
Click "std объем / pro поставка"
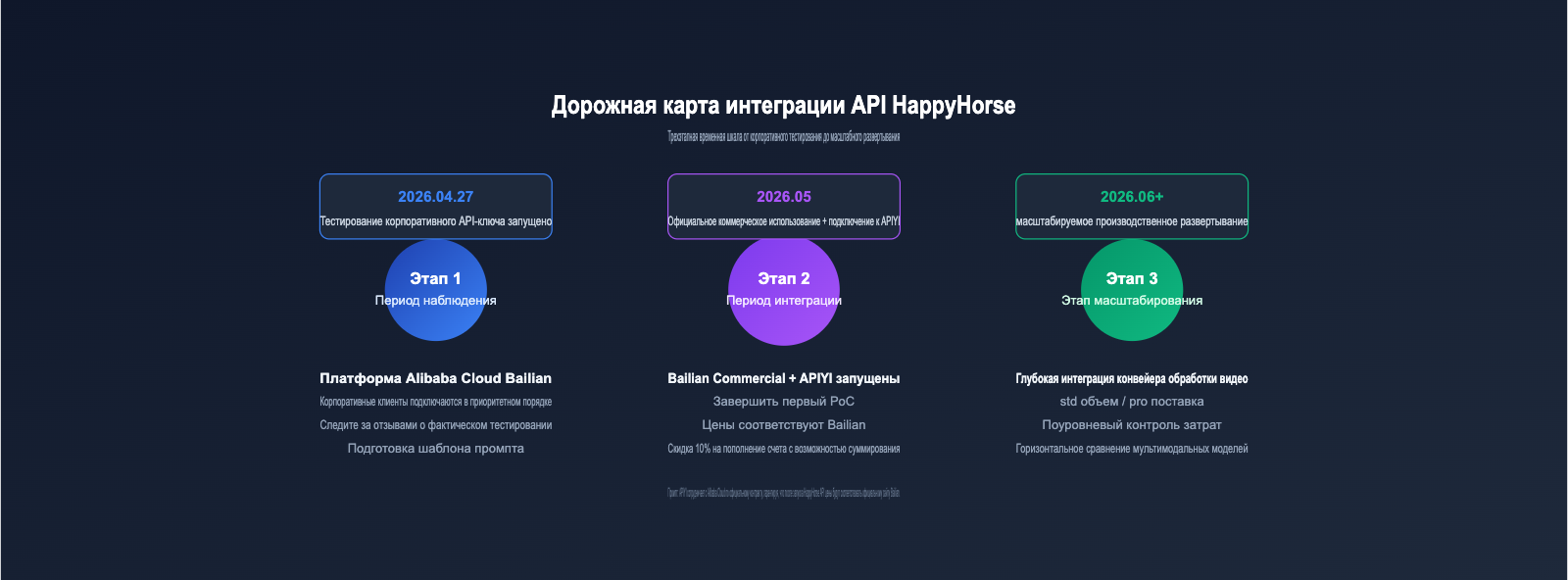1131,402
